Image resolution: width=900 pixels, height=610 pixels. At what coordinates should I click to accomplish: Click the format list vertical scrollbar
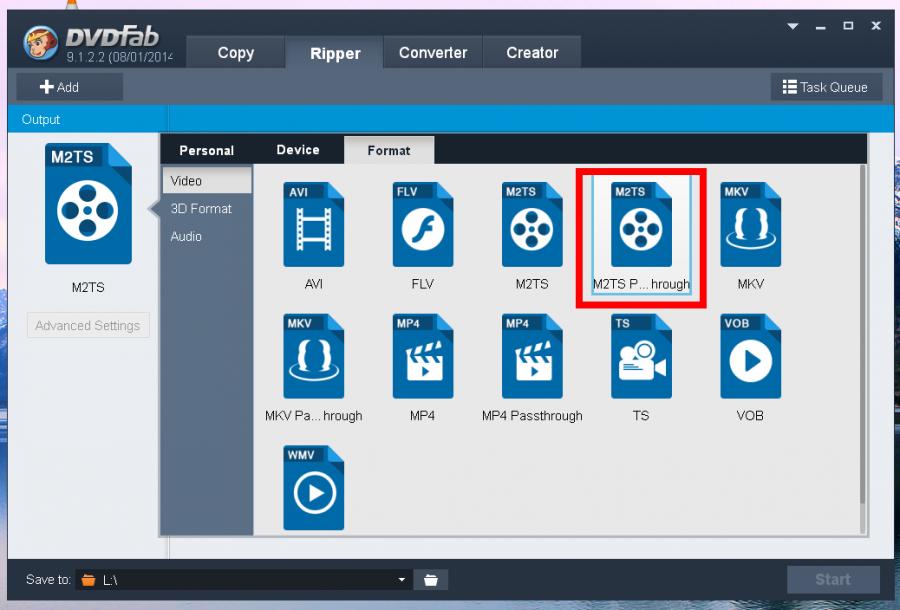862,334
